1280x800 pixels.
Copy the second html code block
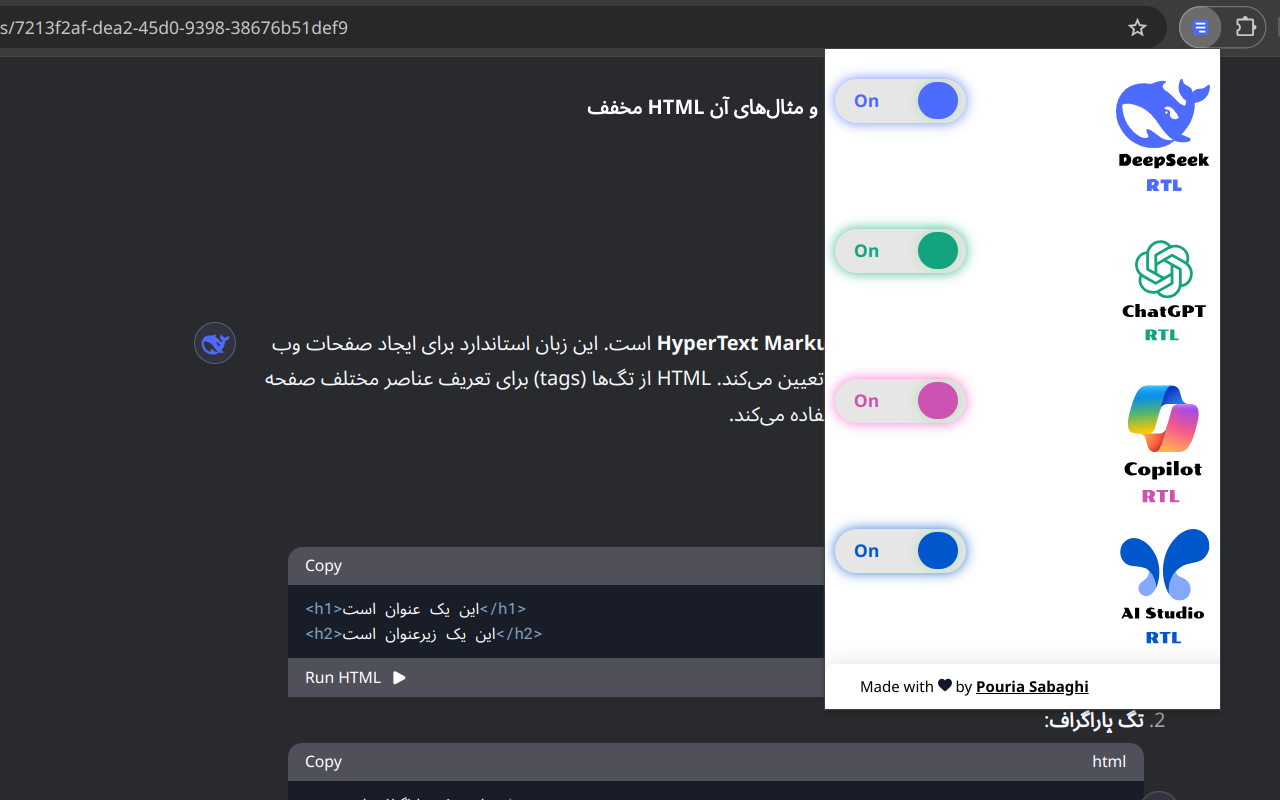point(323,761)
